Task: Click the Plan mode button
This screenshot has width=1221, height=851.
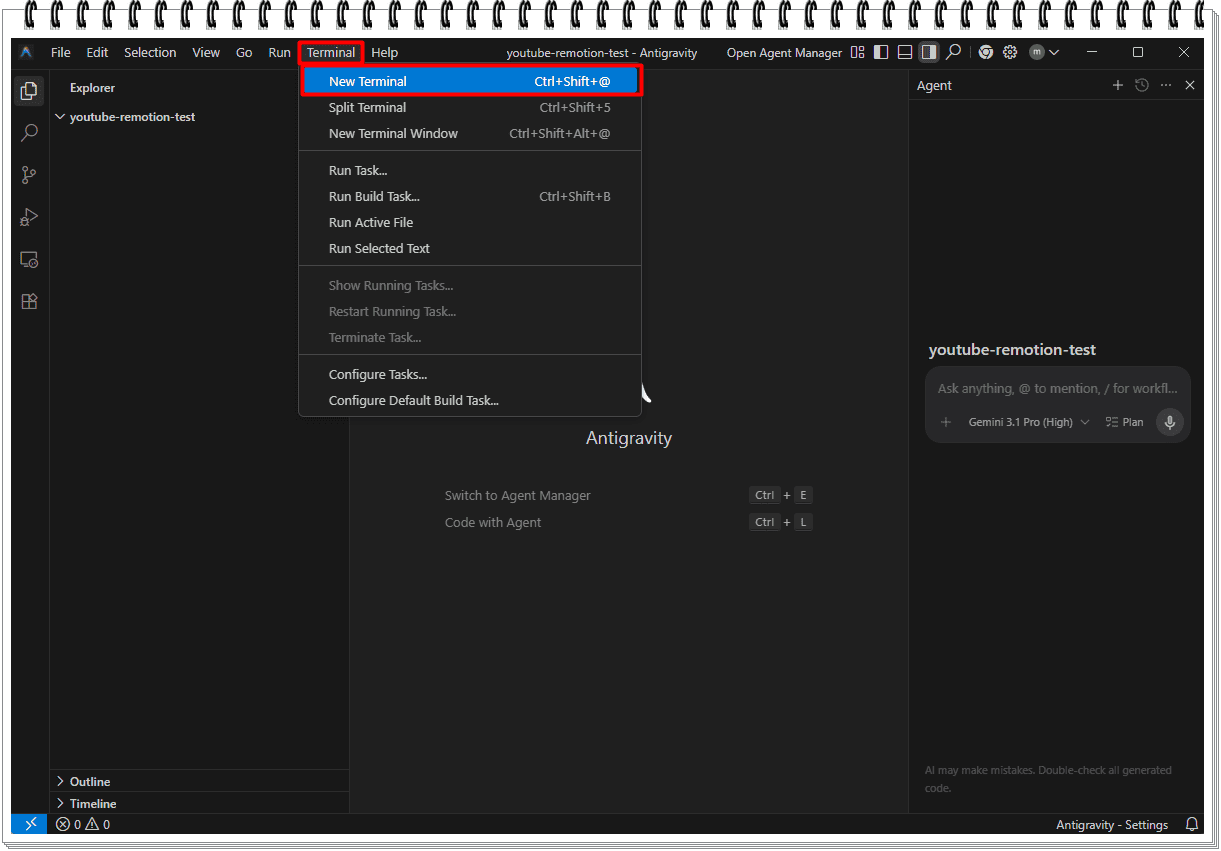Action: [x=1125, y=422]
